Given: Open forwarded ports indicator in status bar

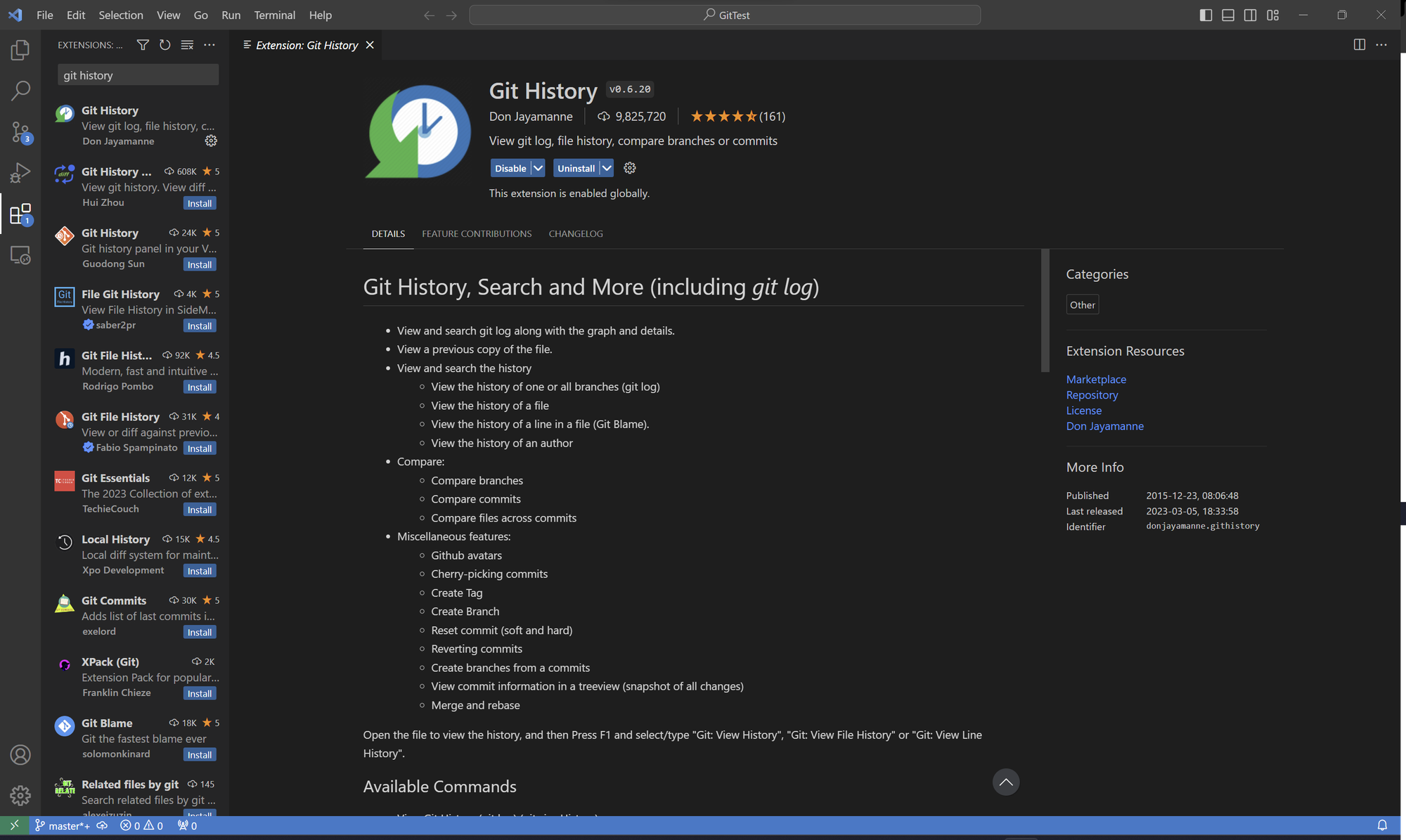Looking at the screenshot, I should [187, 825].
